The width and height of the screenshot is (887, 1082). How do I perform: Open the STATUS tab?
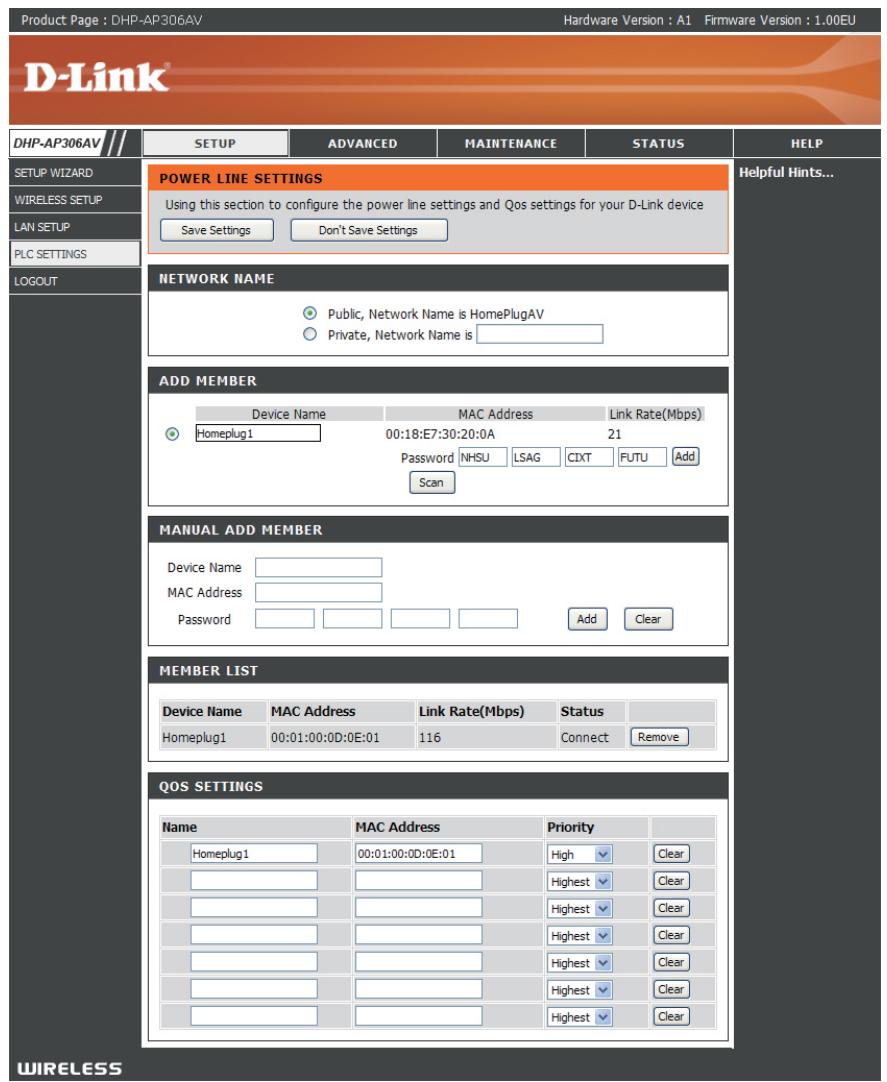coord(659,144)
